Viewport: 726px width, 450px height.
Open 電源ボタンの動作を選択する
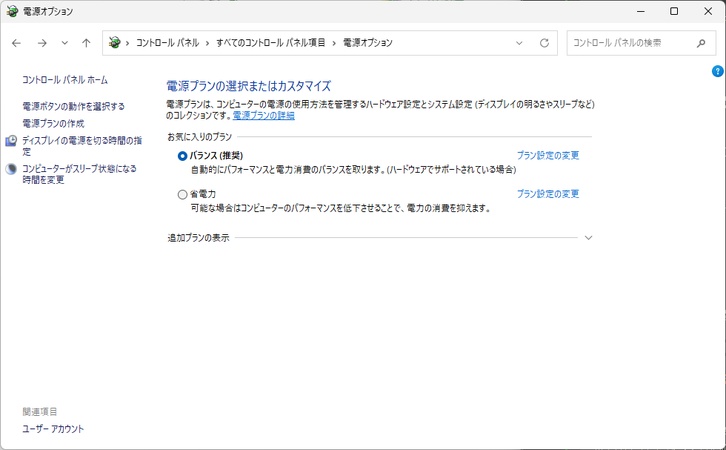pyautogui.click(x=74, y=106)
